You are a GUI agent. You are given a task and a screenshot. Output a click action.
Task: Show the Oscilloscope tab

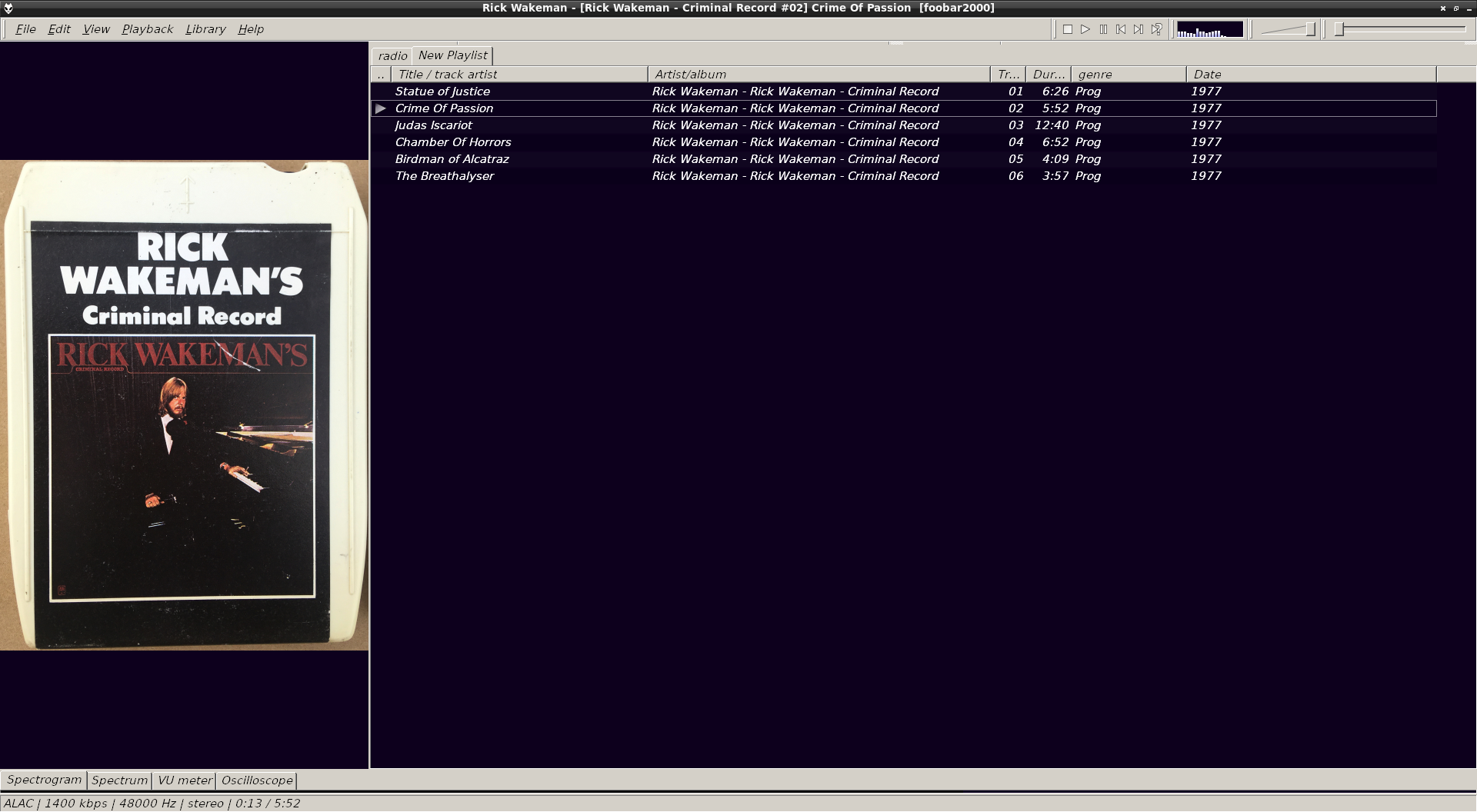257,780
